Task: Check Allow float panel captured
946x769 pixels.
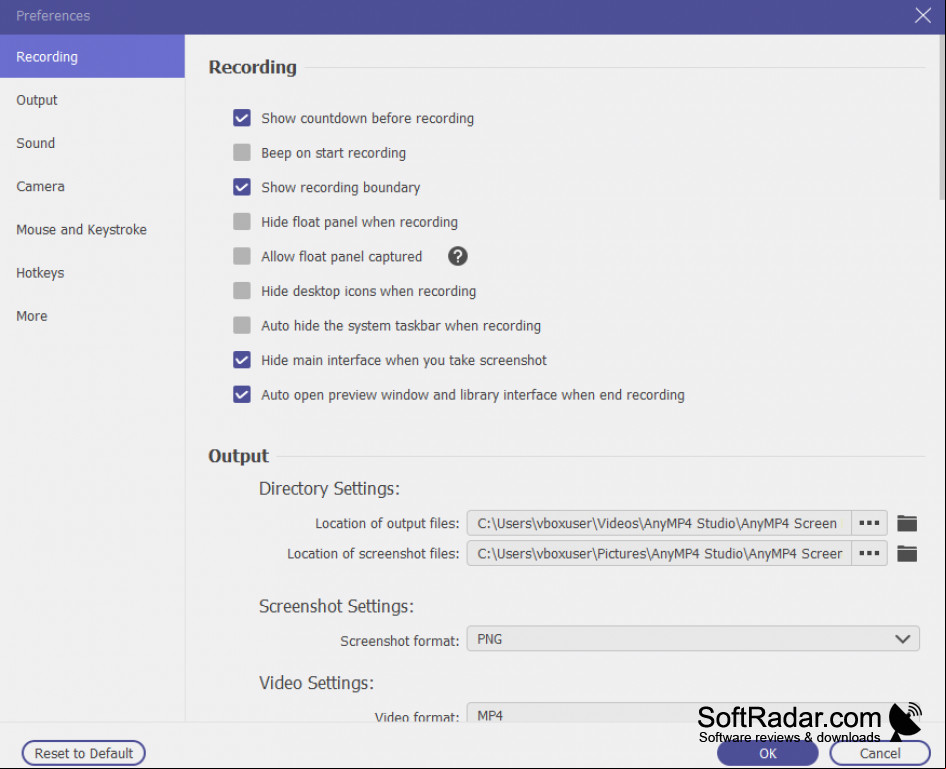Action: click(242, 256)
